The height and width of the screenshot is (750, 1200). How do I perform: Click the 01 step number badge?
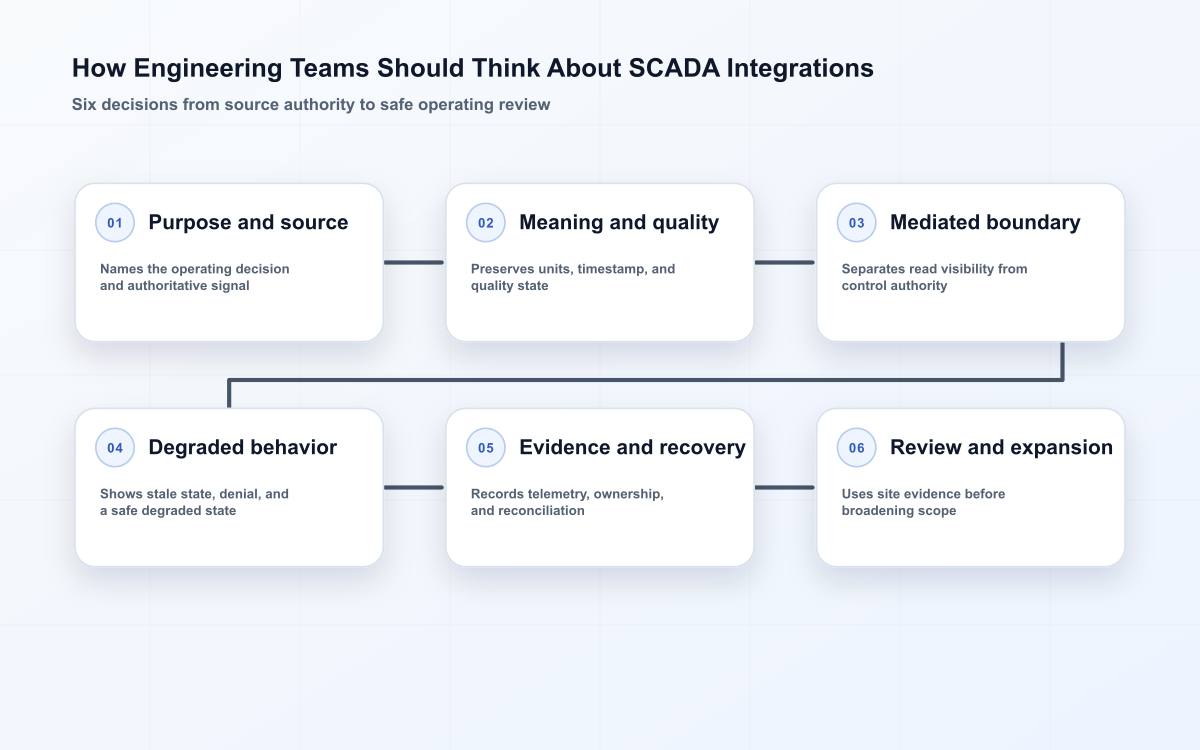115,223
